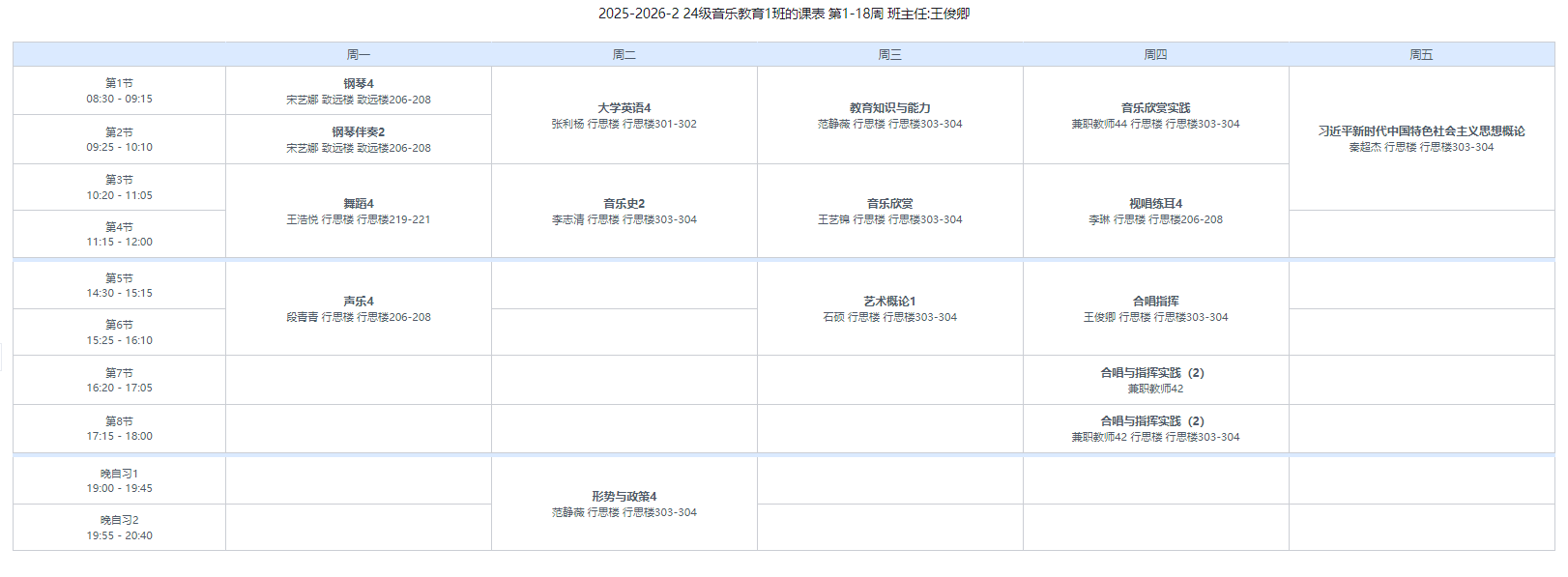The height and width of the screenshot is (577, 1568).
Task: Select the 艺术概论1 course cell
Action: pos(889,308)
